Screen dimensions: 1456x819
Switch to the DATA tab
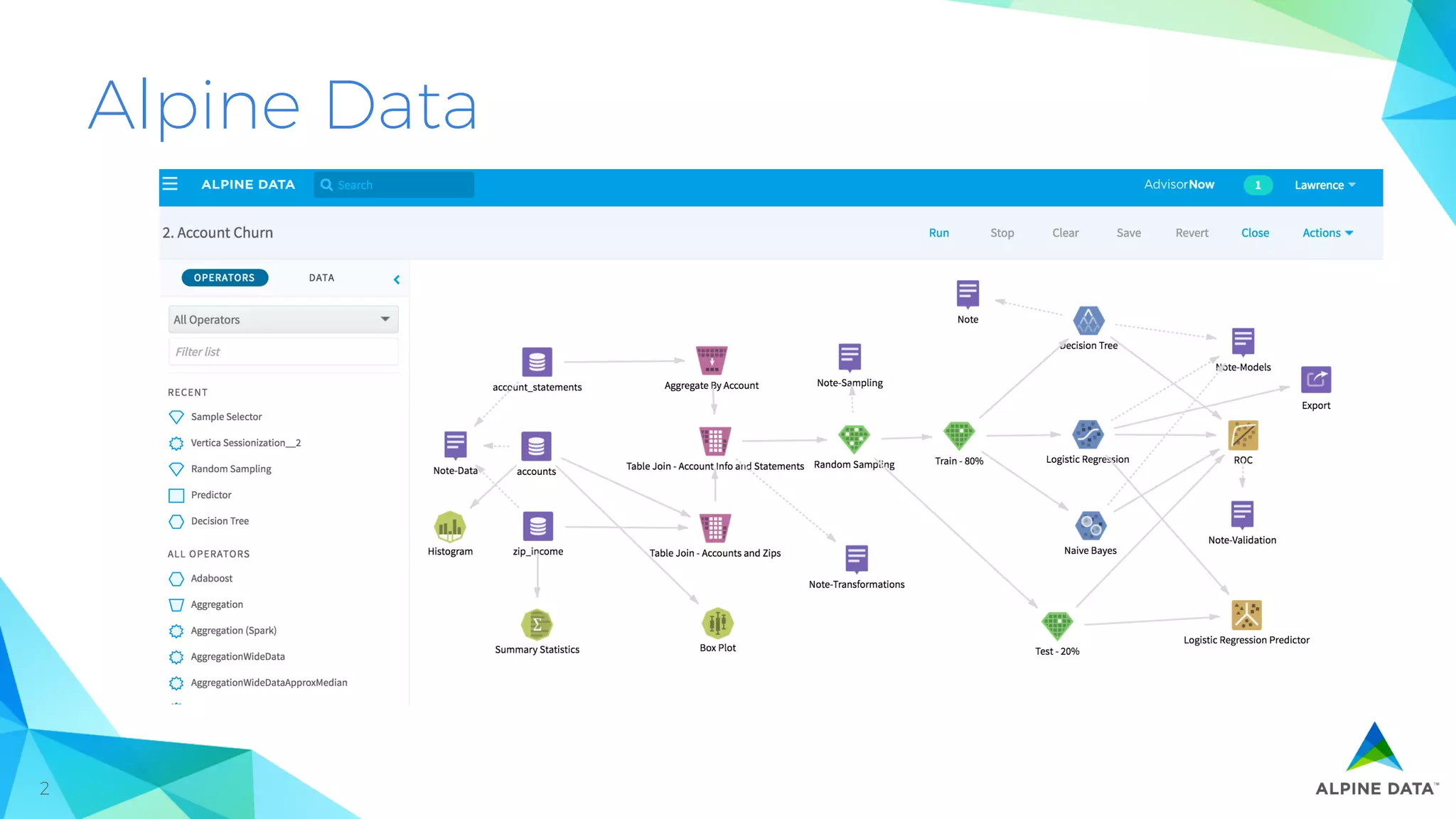pos(321,278)
